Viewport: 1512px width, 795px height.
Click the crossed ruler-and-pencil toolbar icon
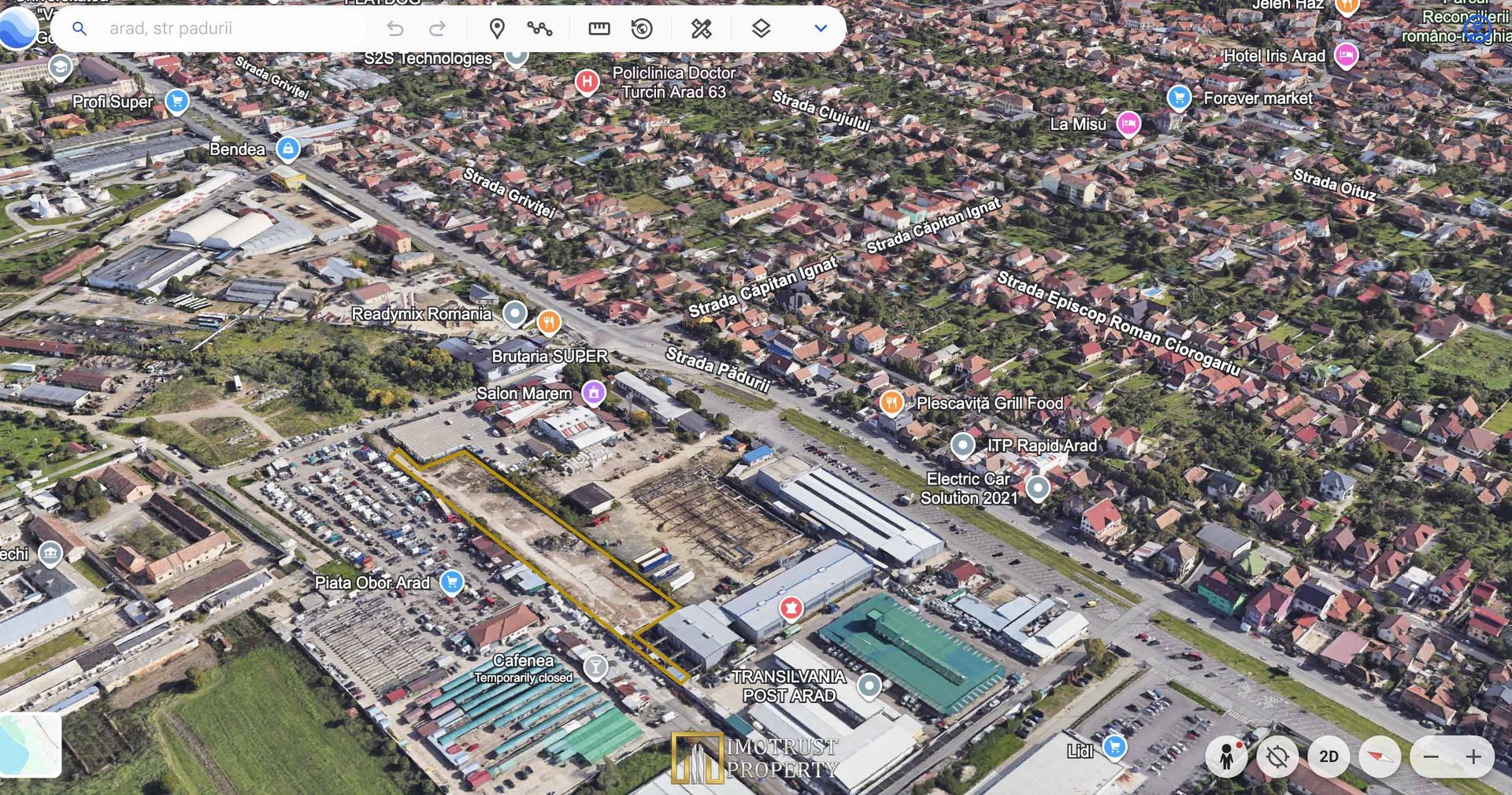[701, 29]
